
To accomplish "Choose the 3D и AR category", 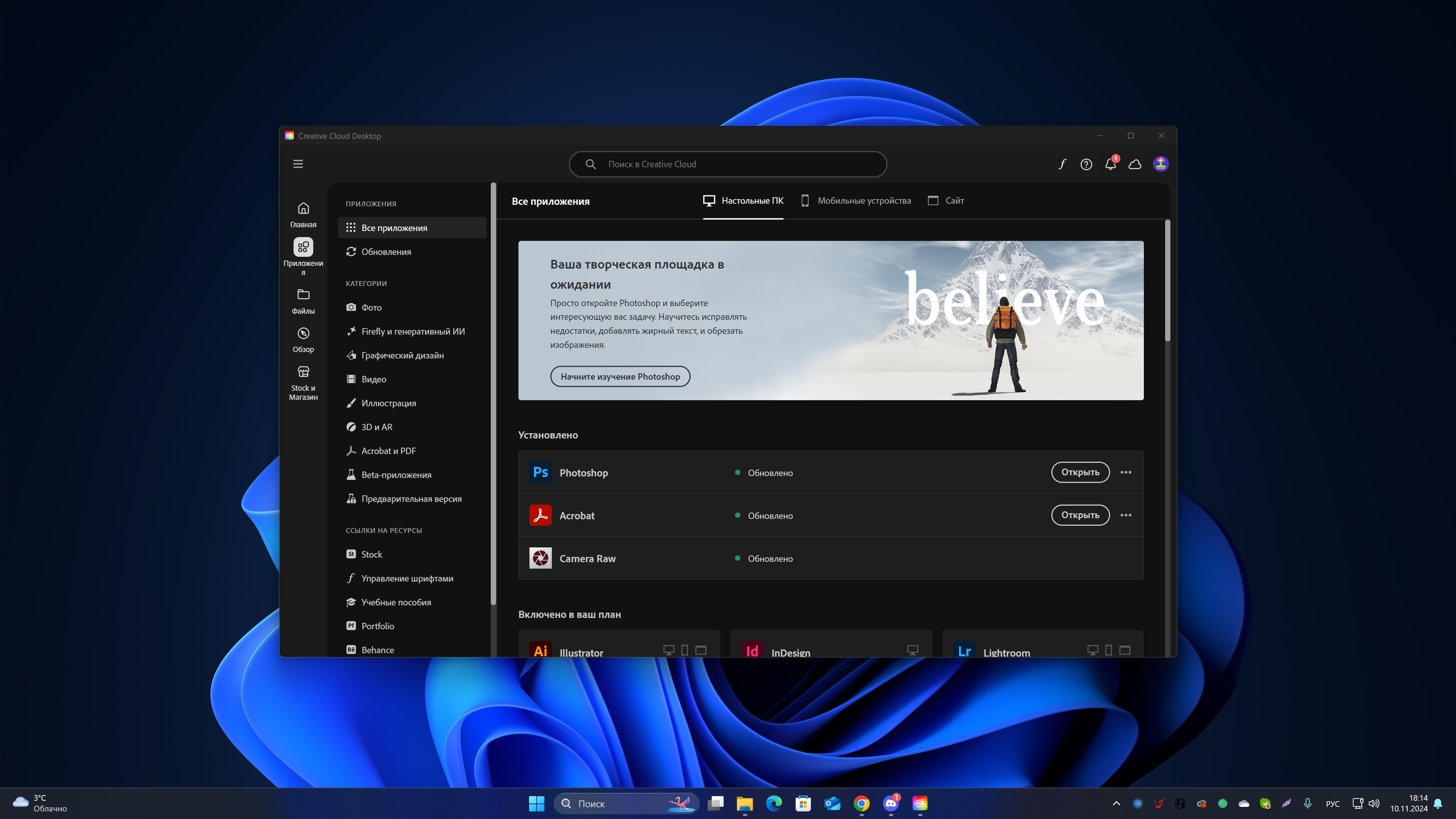I will coord(412,427).
